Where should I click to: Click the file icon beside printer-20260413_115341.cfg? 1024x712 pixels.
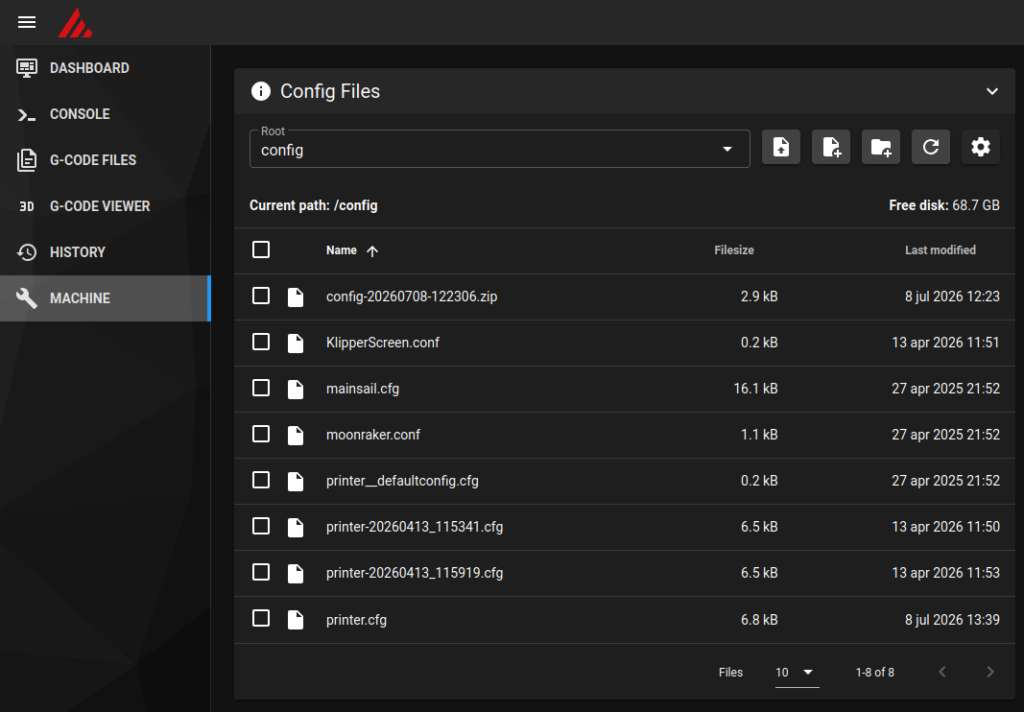click(x=296, y=527)
